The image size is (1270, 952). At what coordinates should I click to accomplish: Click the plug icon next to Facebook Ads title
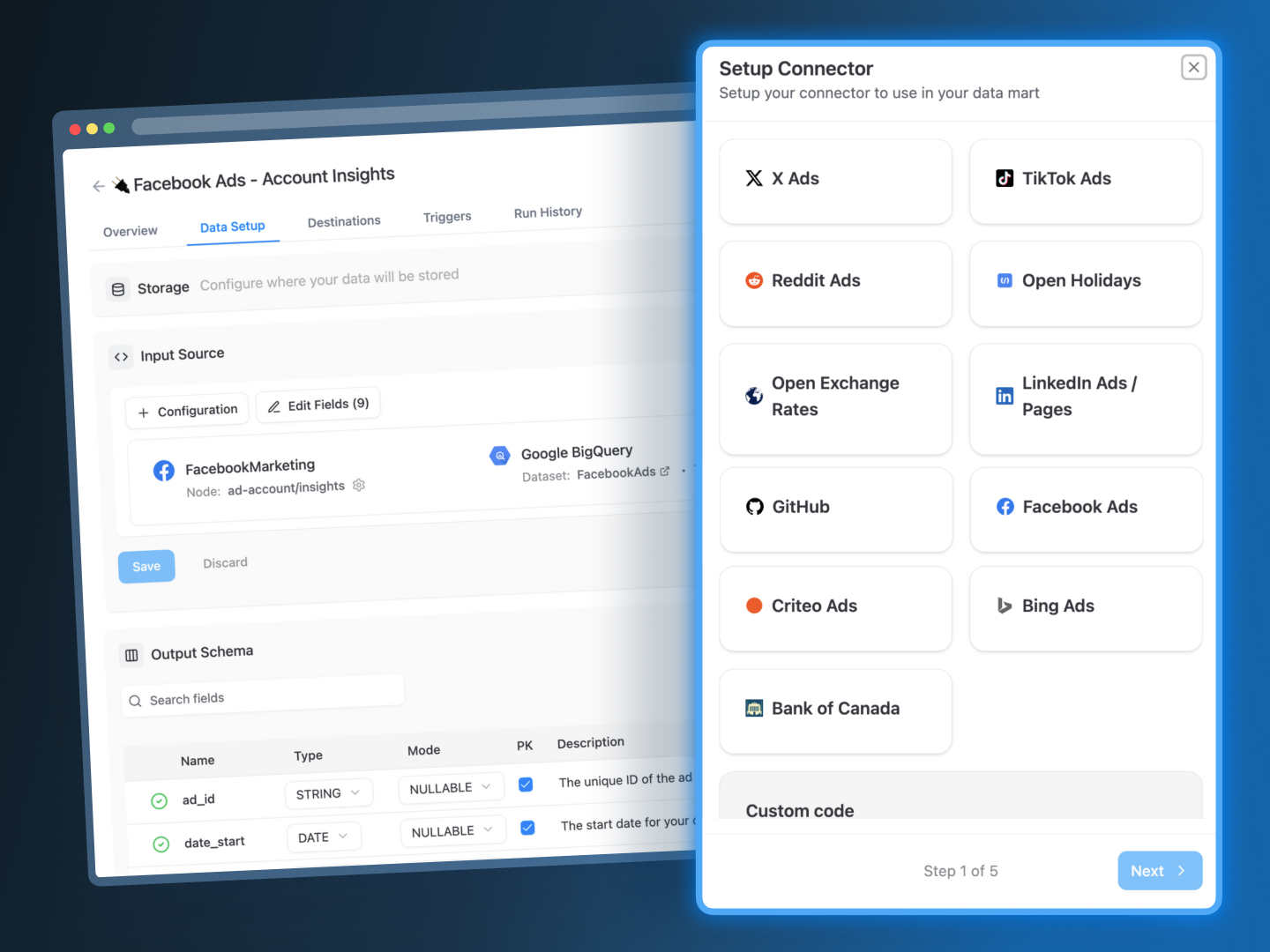pos(121,184)
